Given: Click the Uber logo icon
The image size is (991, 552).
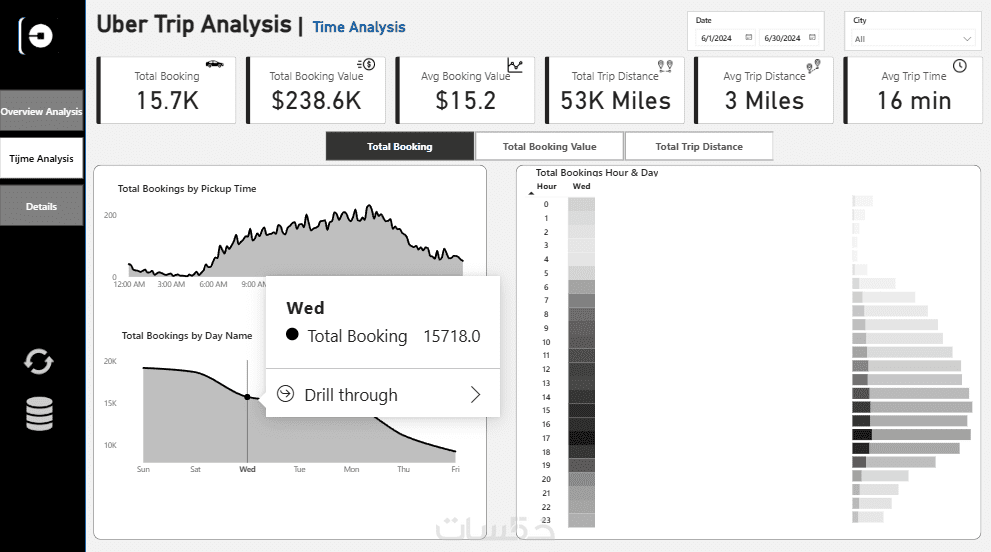Looking at the screenshot, I should point(40,35).
